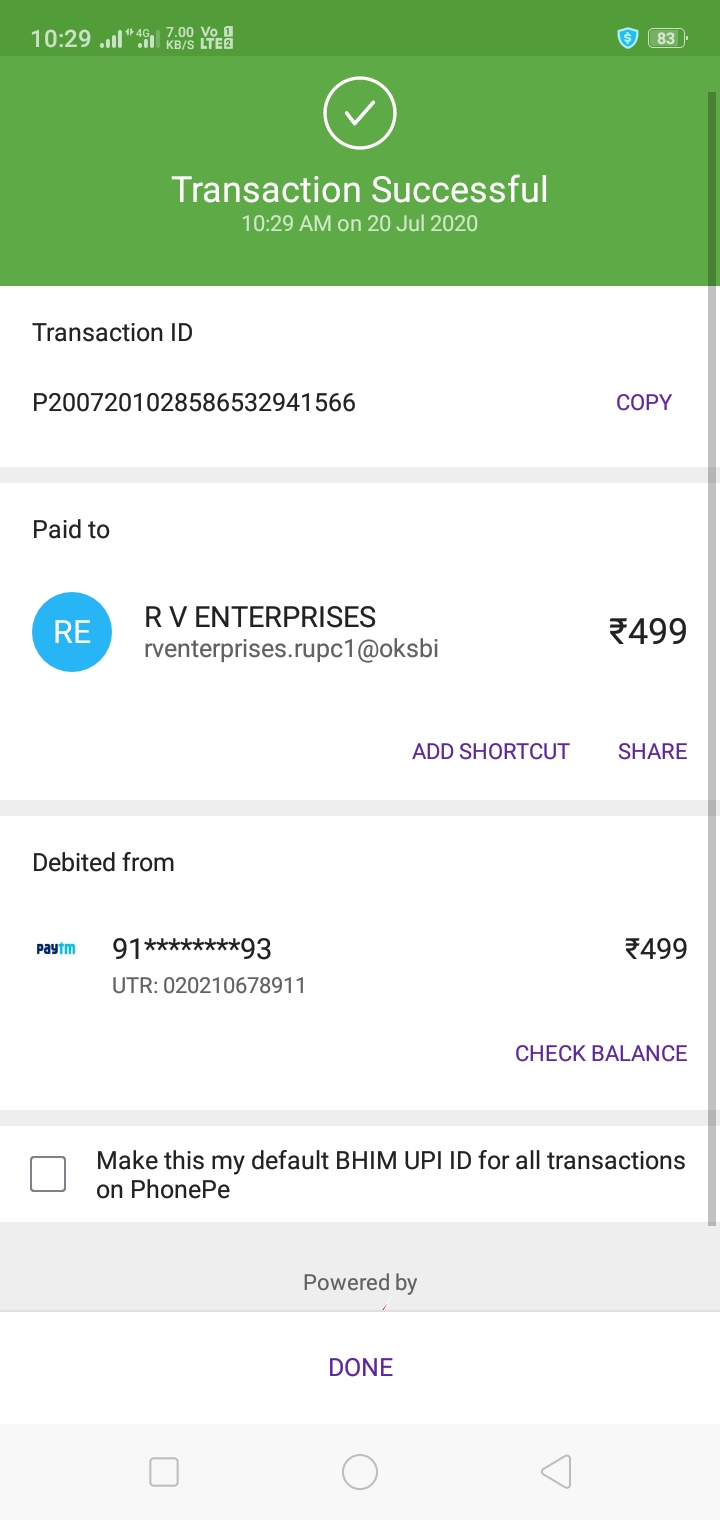
Task: Tap the Paytm bank logo
Action: click(56, 948)
